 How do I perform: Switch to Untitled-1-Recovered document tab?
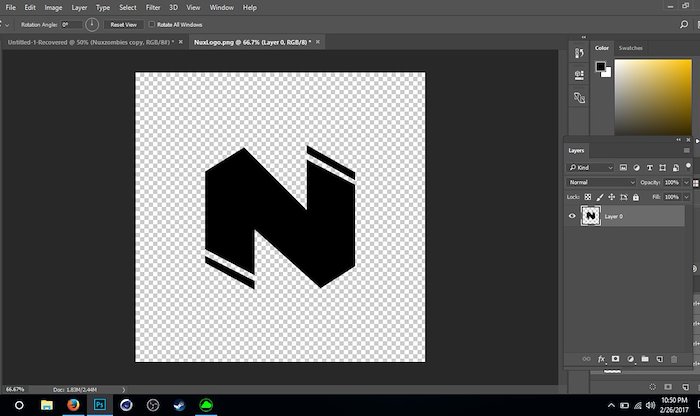[91, 42]
